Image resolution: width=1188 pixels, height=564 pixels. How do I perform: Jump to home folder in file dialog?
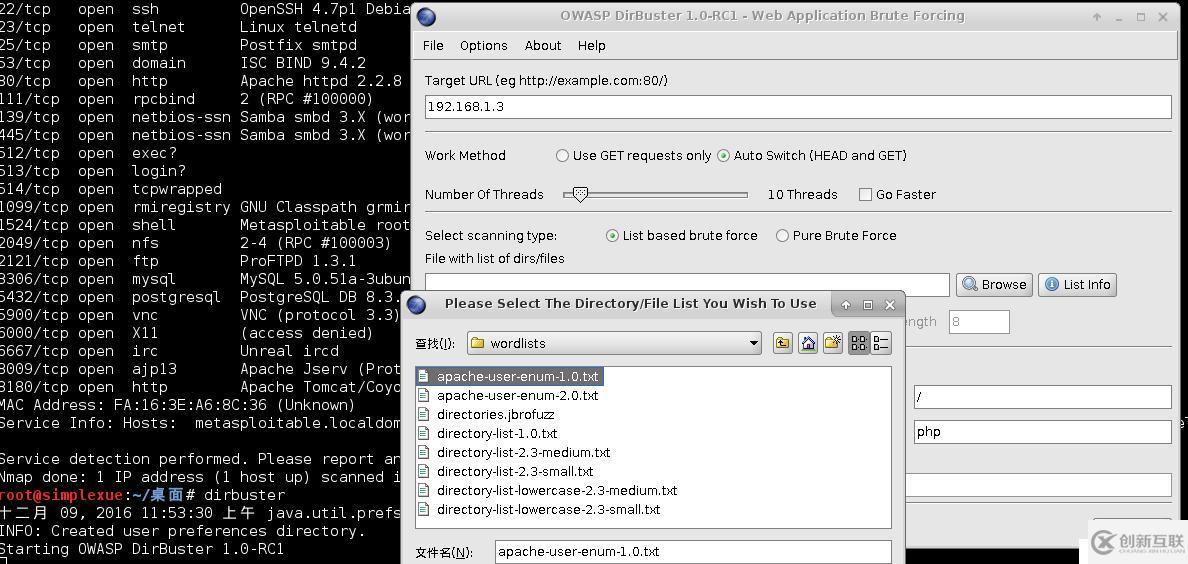(808, 343)
